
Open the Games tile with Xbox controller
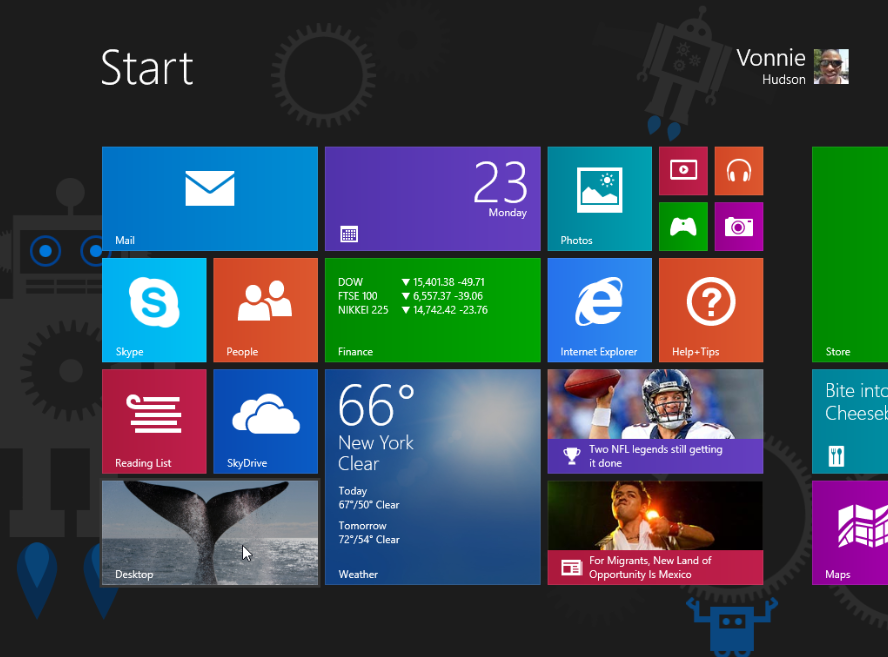[683, 226]
